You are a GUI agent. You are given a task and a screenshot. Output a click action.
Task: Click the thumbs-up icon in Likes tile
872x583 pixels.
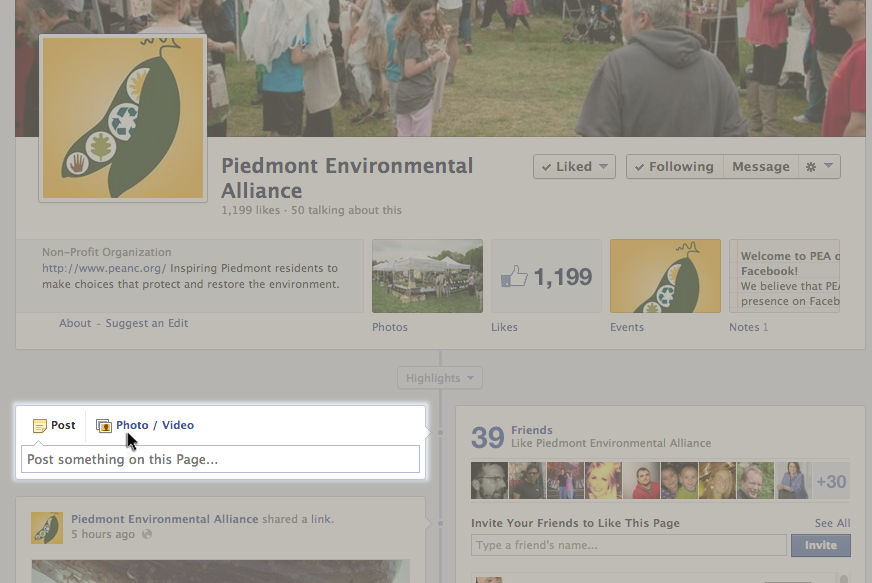tap(514, 276)
